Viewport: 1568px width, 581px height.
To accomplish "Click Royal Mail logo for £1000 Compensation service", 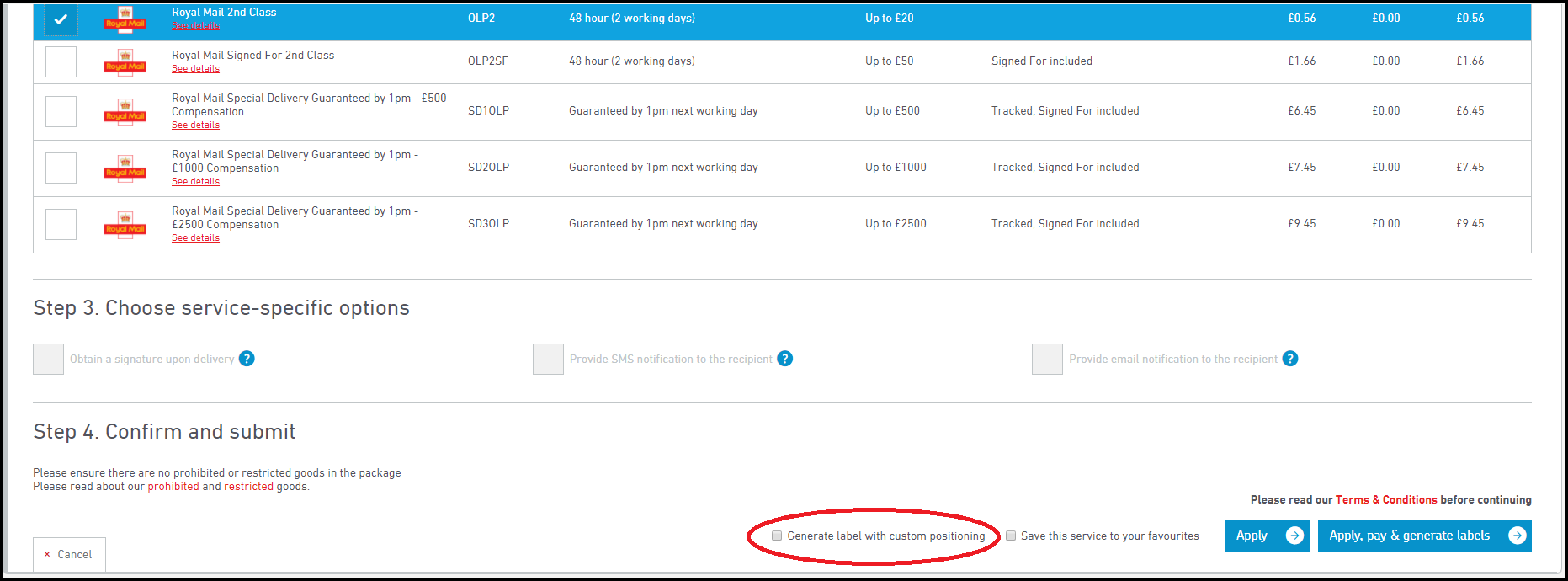I will 125,168.
